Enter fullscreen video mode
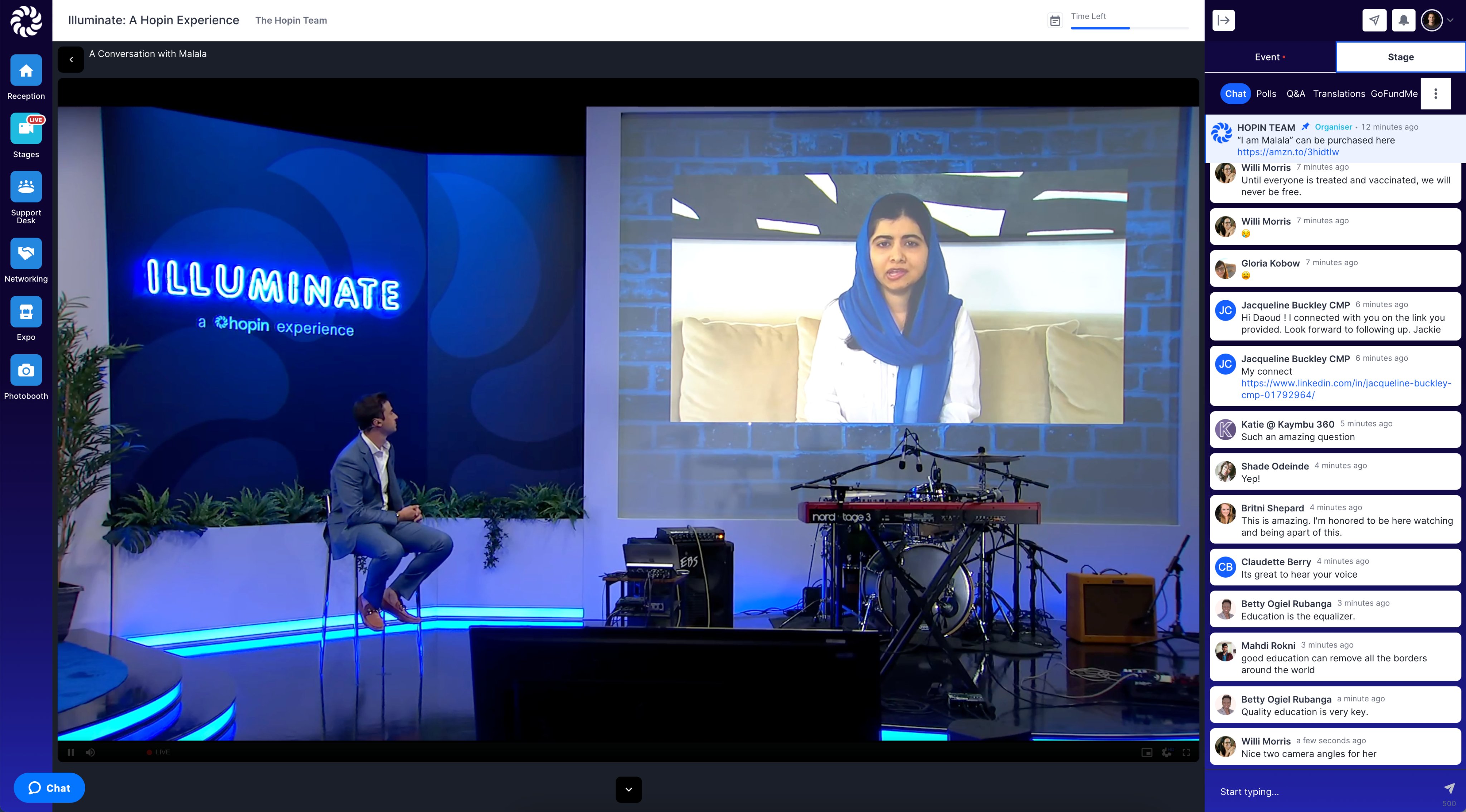Image resolution: width=1466 pixels, height=812 pixels. (1186, 752)
